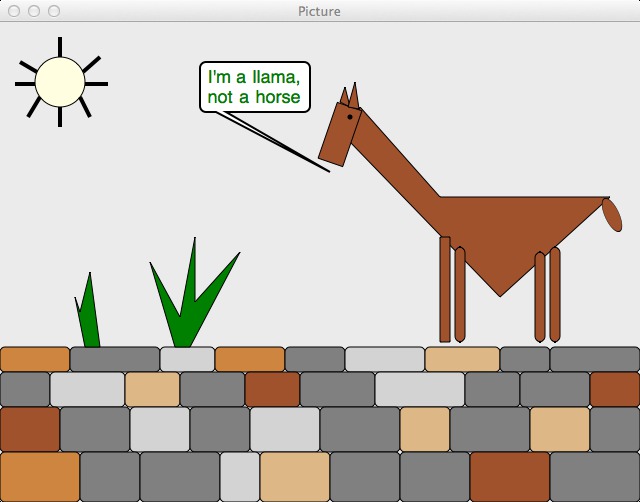Zoom the Picture window

tap(54, 11)
